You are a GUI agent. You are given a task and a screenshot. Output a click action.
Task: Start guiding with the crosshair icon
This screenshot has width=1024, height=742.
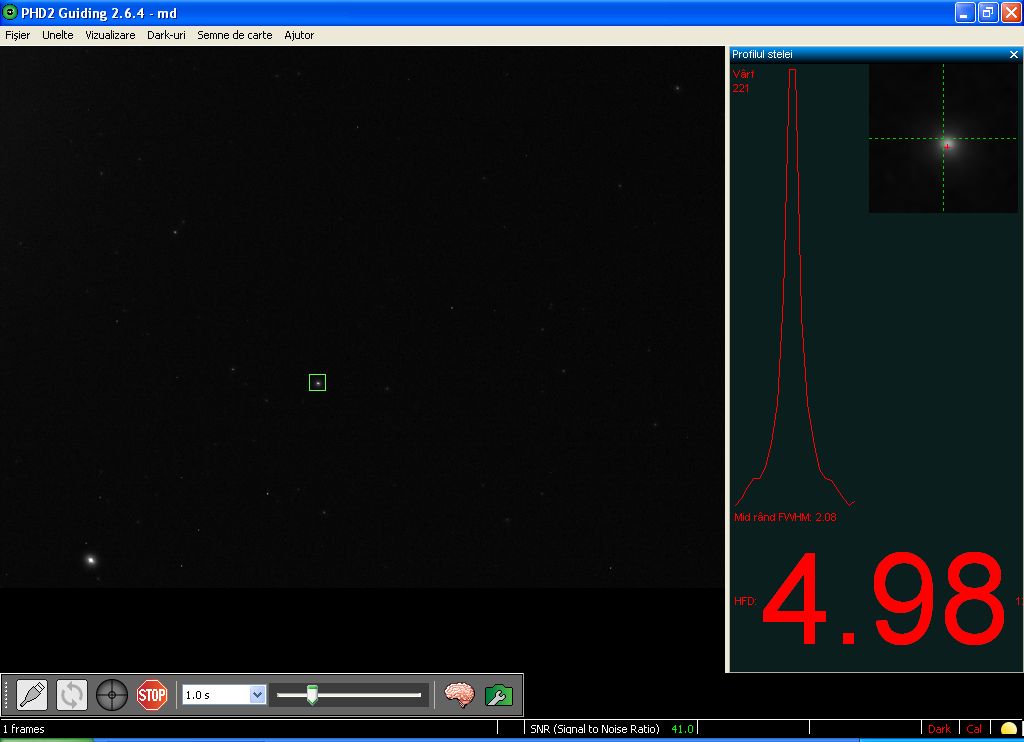tap(111, 694)
